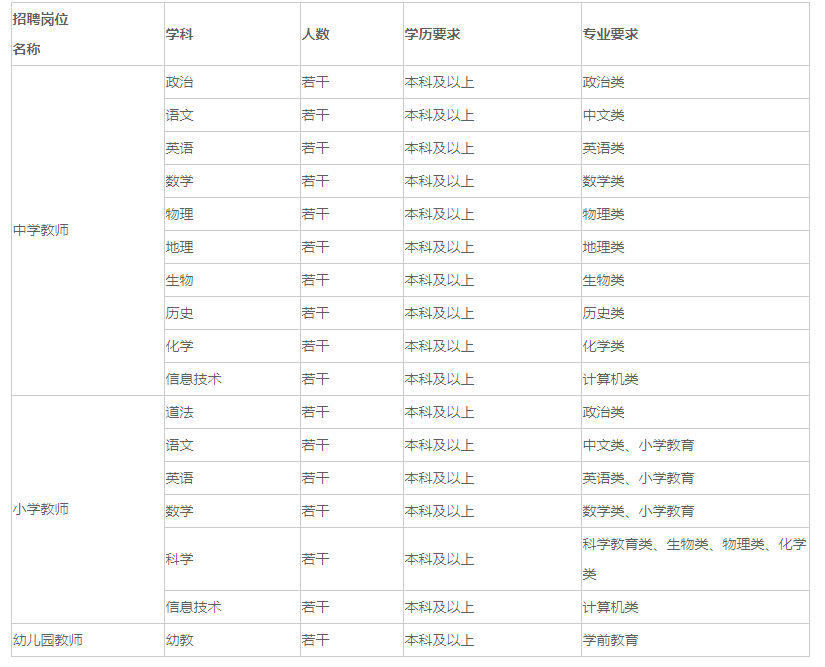Select the 学前教育 major requirement cell
Image resolution: width=825 pixels, height=667 pixels.
[610, 640]
